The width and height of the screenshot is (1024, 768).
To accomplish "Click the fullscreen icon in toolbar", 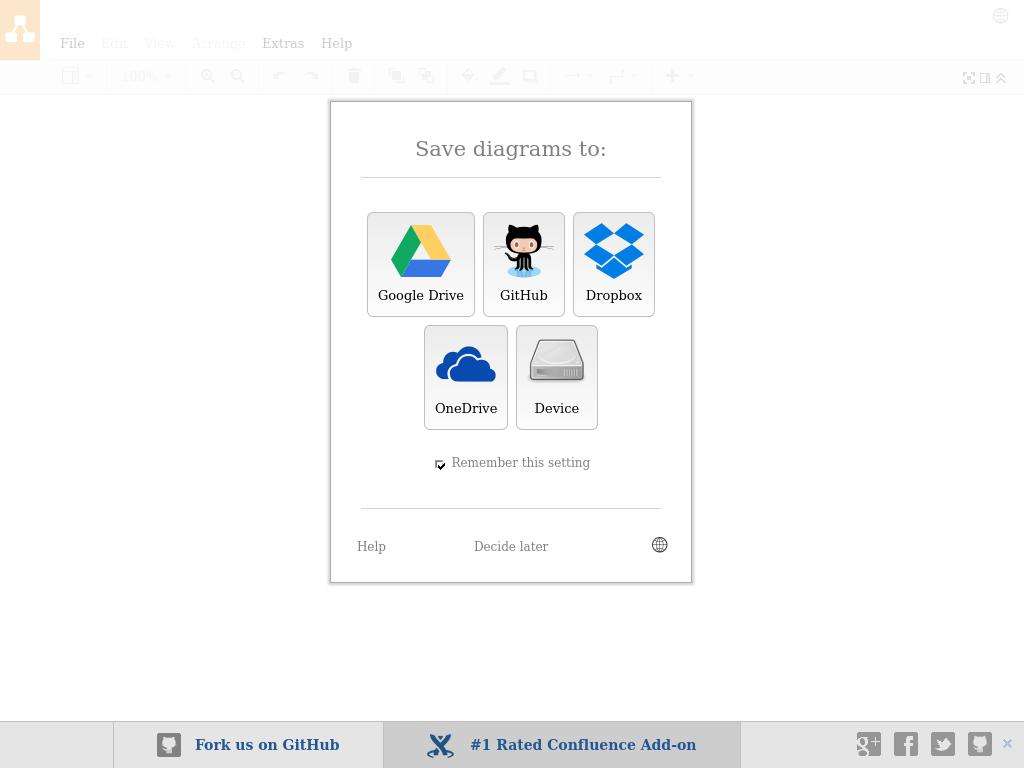I will coord(969,78).
